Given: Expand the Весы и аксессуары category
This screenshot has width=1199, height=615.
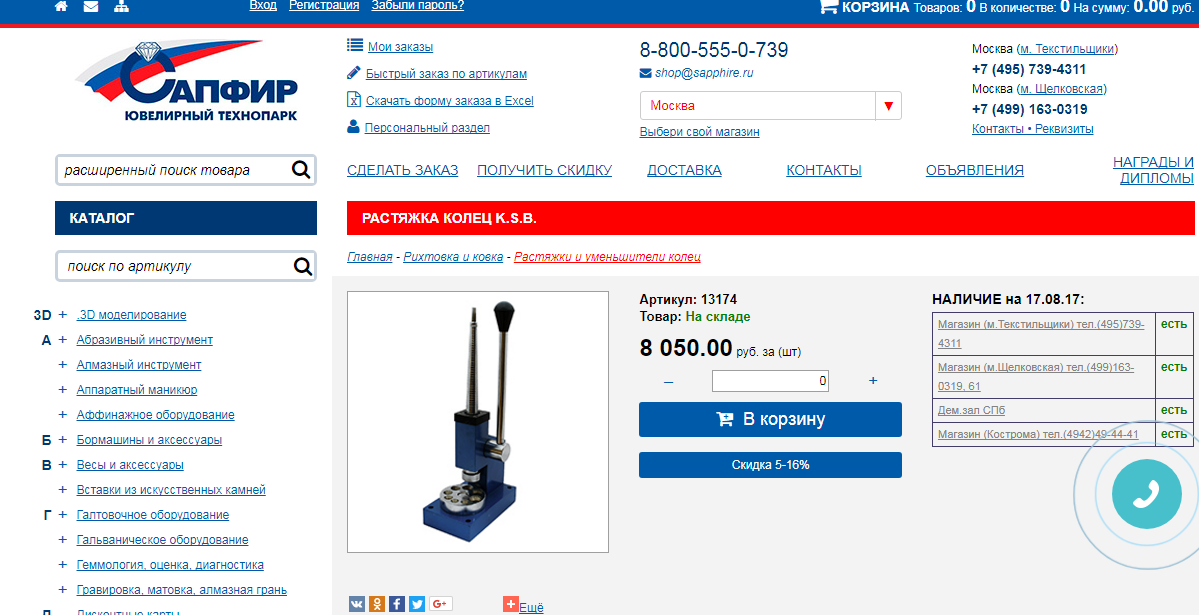Looking at the screenshot, I should (x=63, y=464).
